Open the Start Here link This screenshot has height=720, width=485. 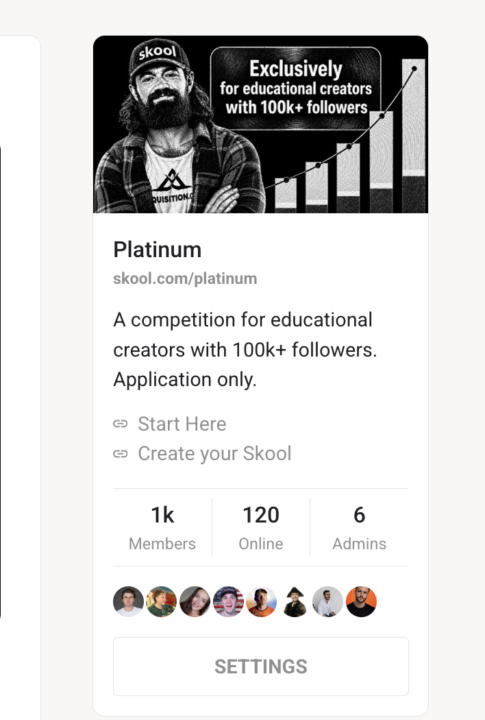182,424
